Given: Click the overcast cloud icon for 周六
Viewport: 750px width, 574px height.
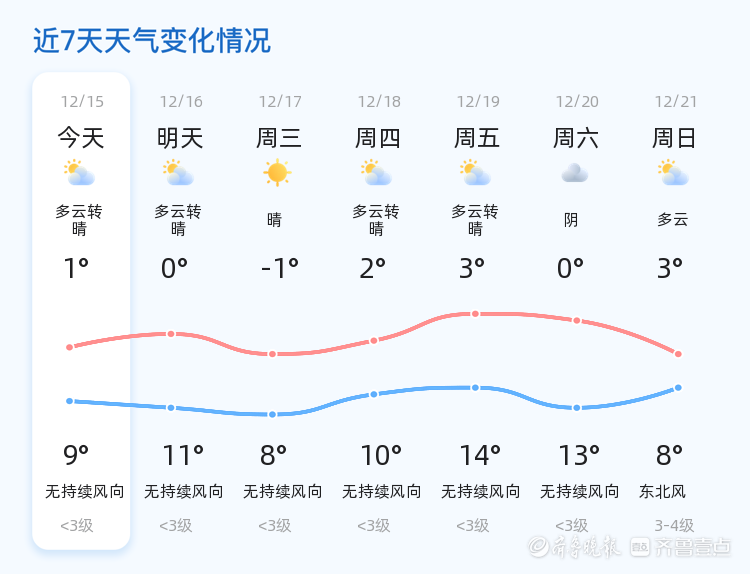Looking at the screenshot, I should (575, 173).
